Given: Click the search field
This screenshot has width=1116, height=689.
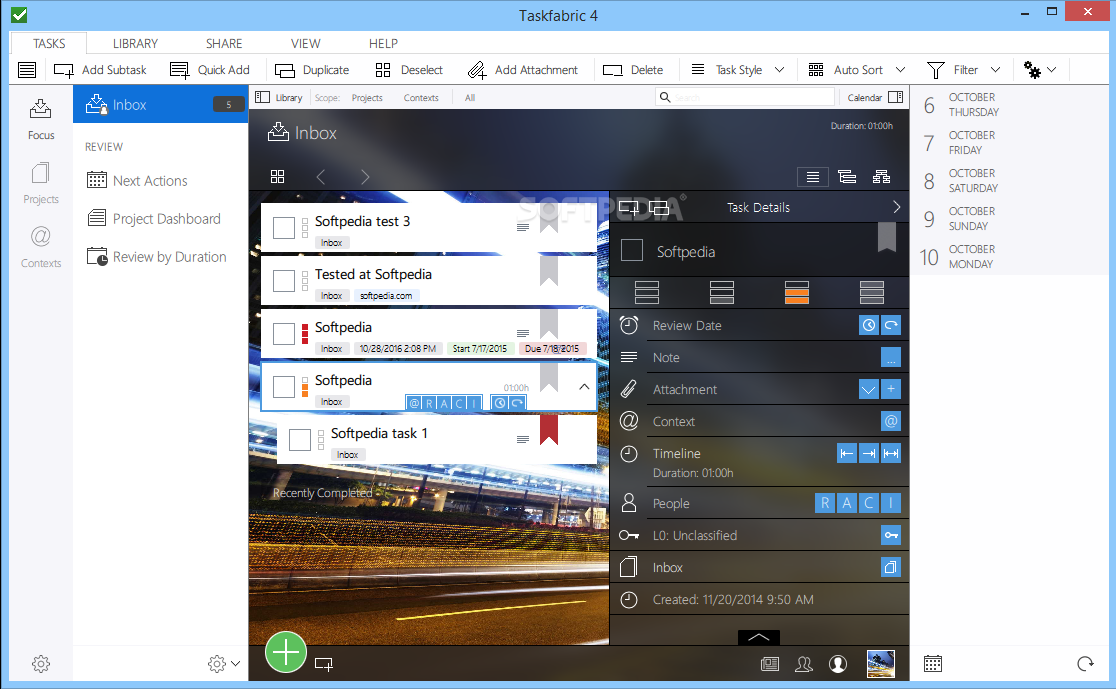Looking at the screenshot, I should pos(744,97).
